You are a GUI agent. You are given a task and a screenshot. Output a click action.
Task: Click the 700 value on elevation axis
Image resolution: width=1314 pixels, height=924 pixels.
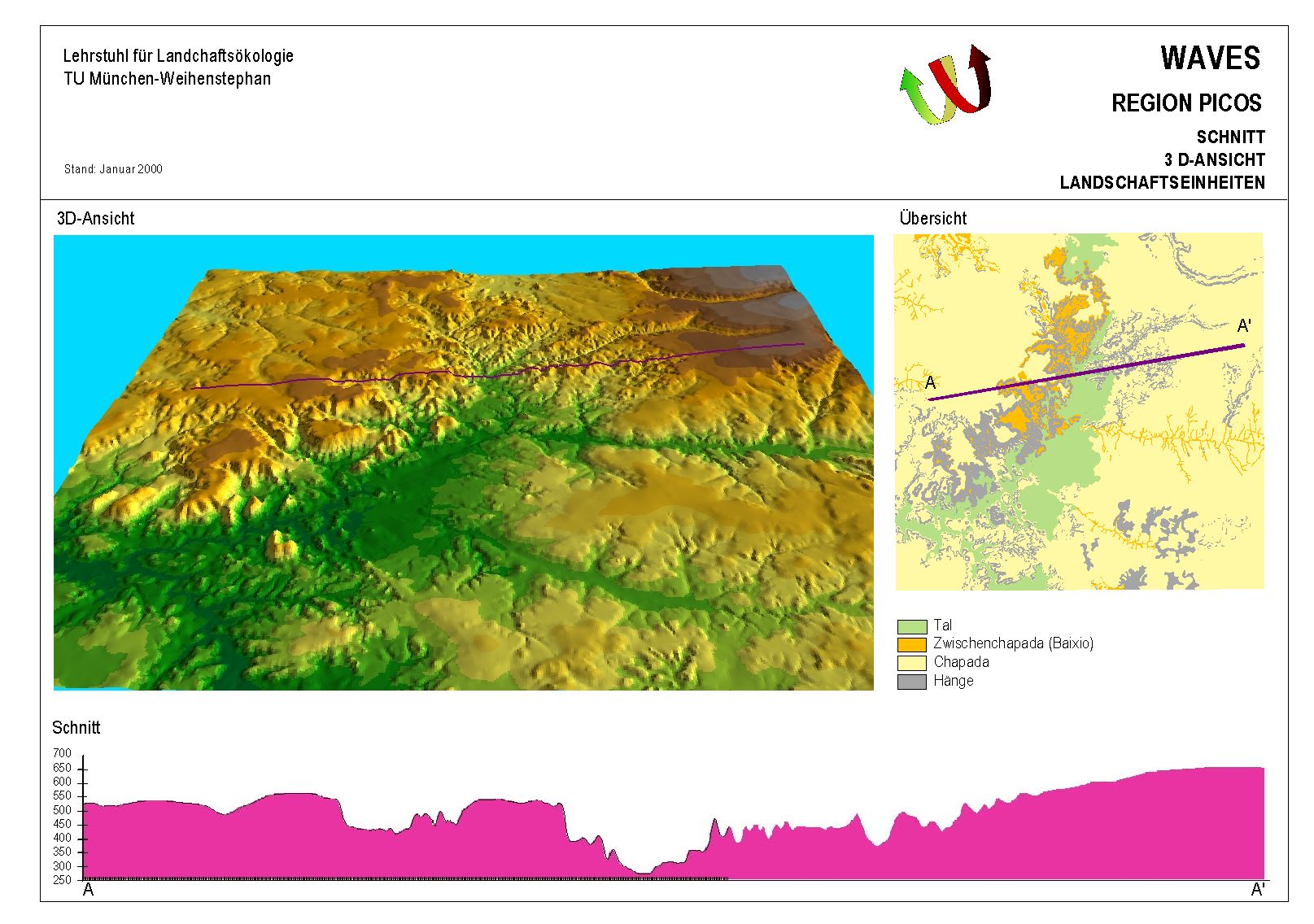(63, 753)
